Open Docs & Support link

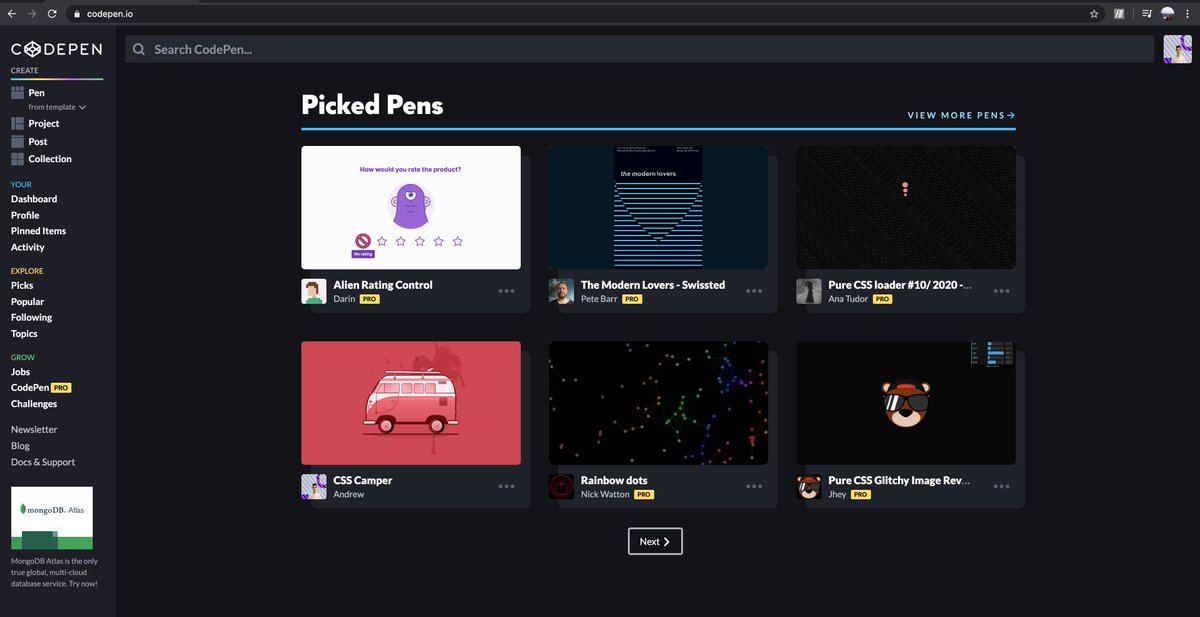[43, 462]
